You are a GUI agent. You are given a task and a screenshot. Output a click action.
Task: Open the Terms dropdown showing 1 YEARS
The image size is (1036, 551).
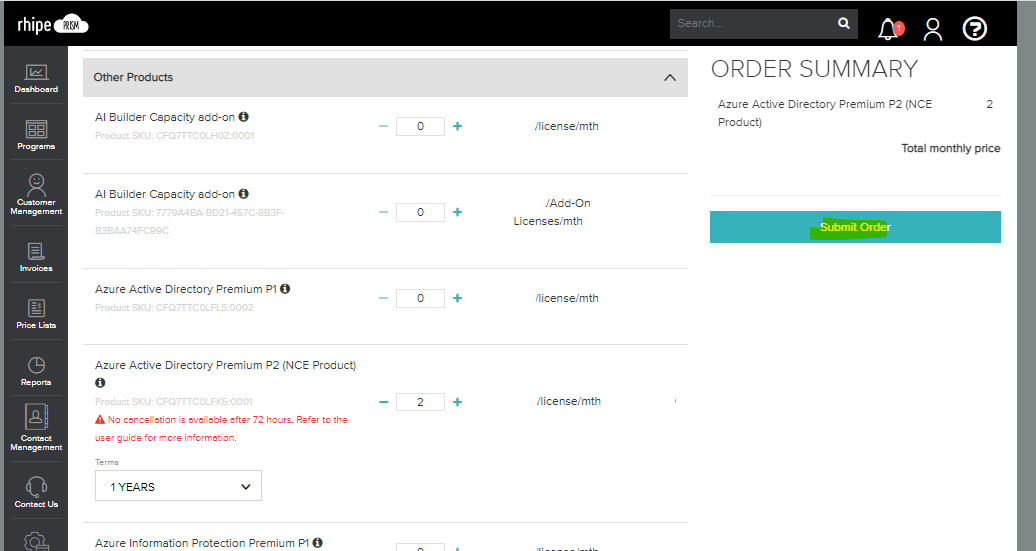coord(178,486)
